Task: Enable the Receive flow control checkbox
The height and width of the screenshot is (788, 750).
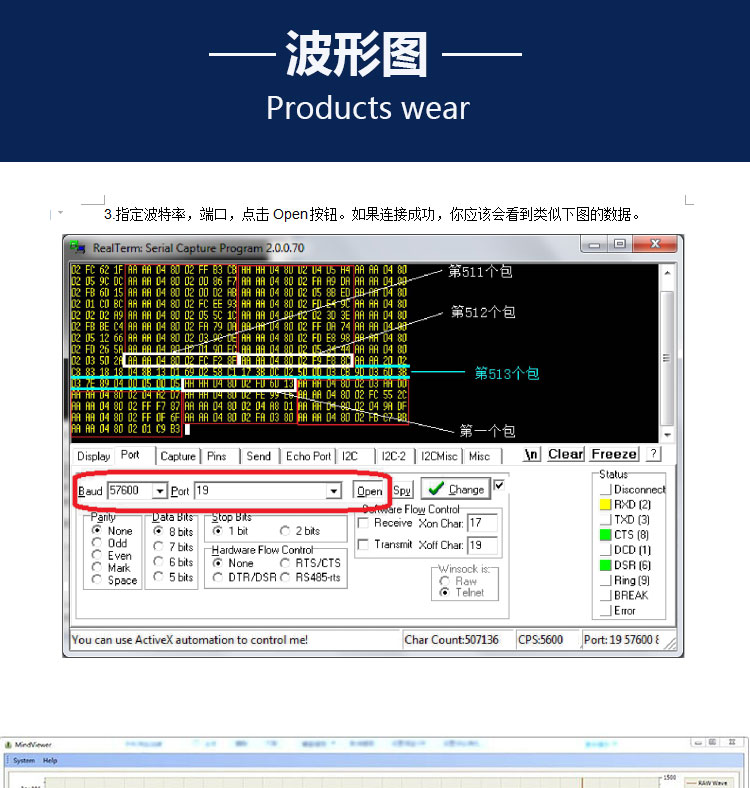Action: (x=364, y=523)
